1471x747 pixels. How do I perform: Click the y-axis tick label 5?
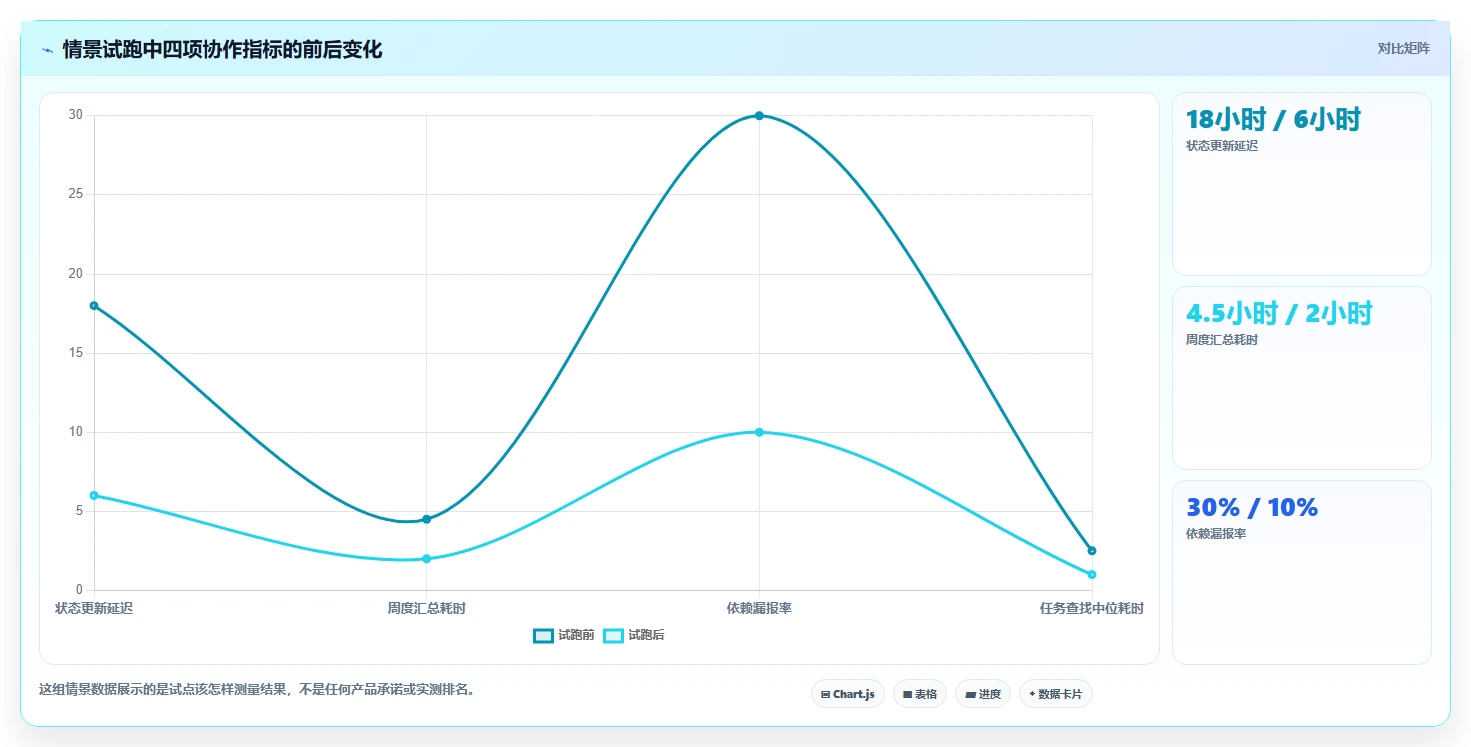click(80, 511)
